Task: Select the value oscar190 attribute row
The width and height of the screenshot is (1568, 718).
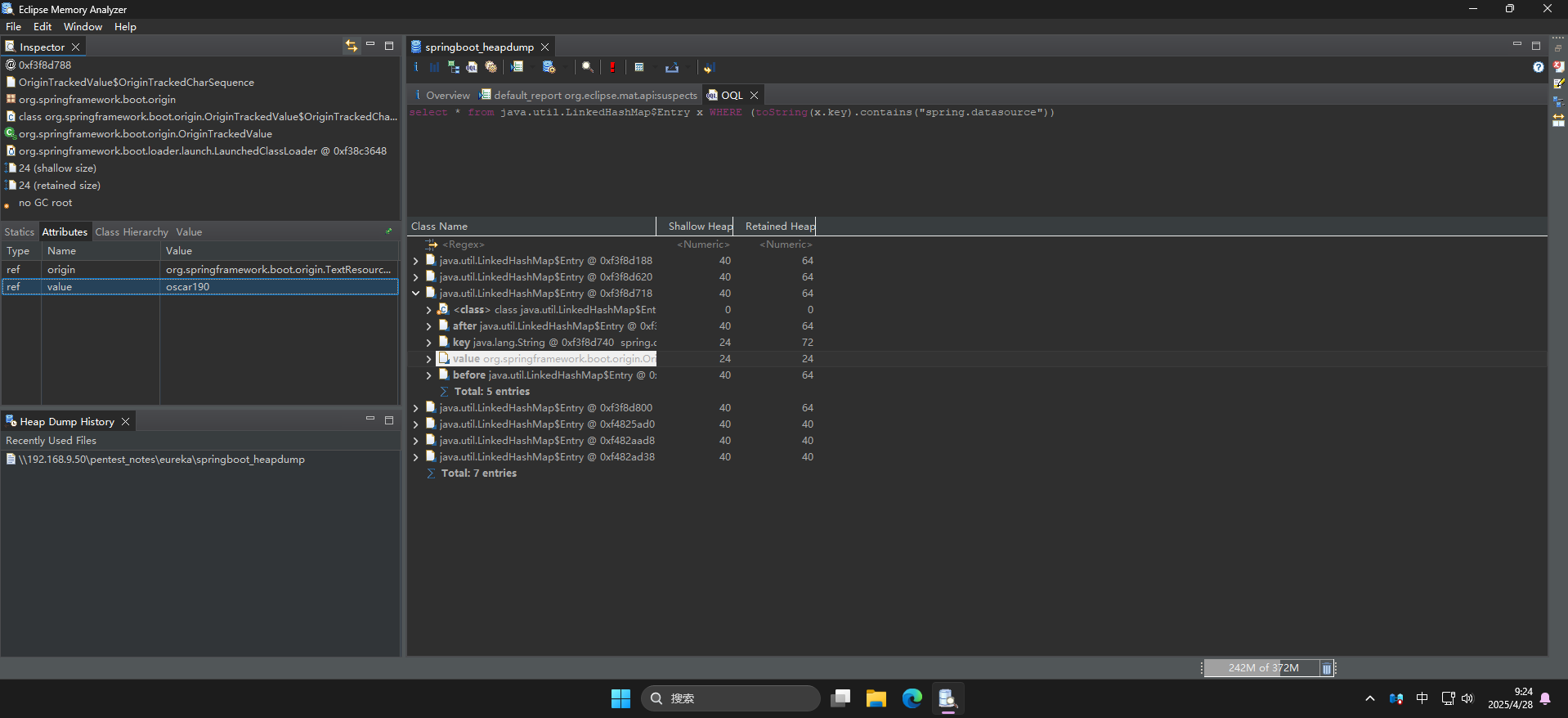Action: click(x=199, y=286)
